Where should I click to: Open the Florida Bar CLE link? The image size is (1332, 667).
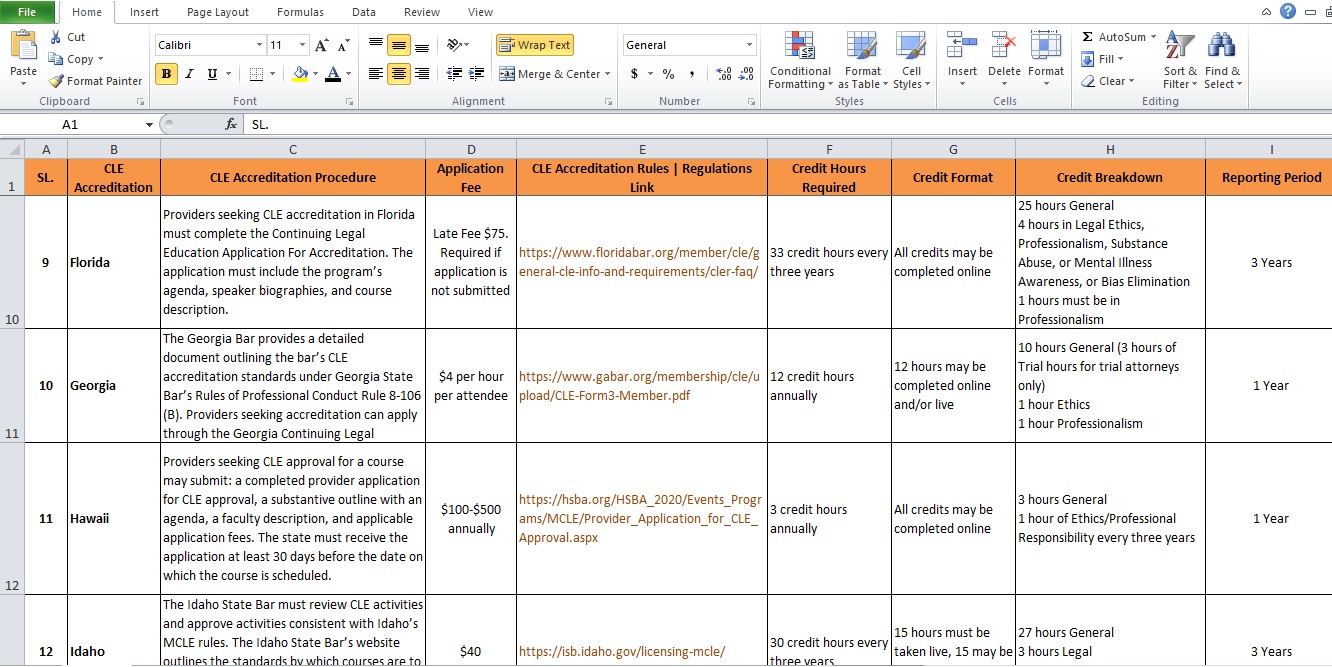point(639,262)
